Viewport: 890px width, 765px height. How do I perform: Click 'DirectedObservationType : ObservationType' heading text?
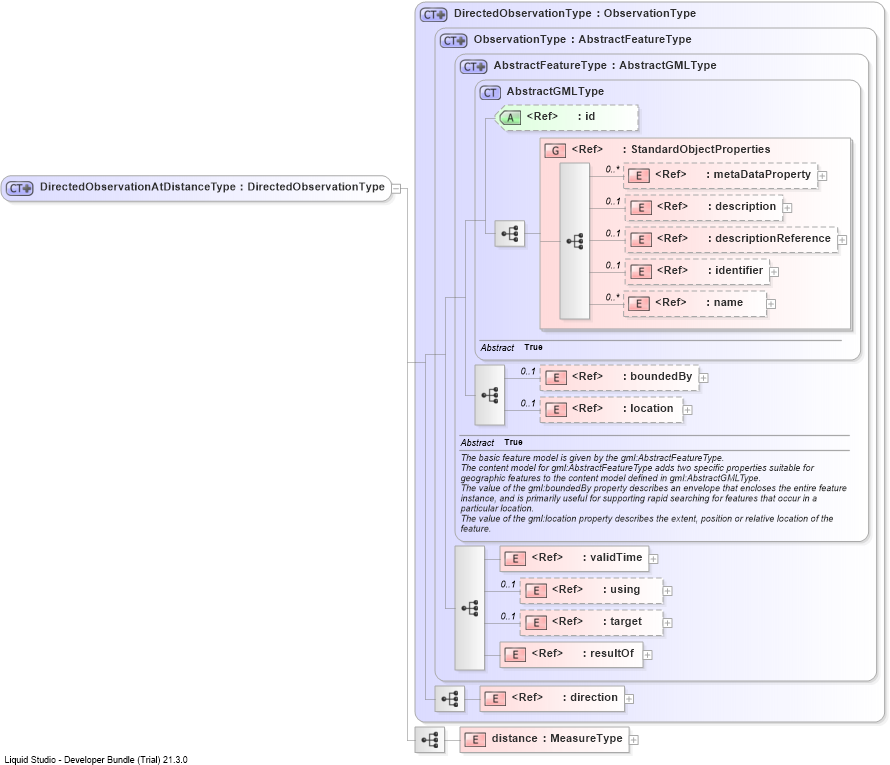(574, 13)
